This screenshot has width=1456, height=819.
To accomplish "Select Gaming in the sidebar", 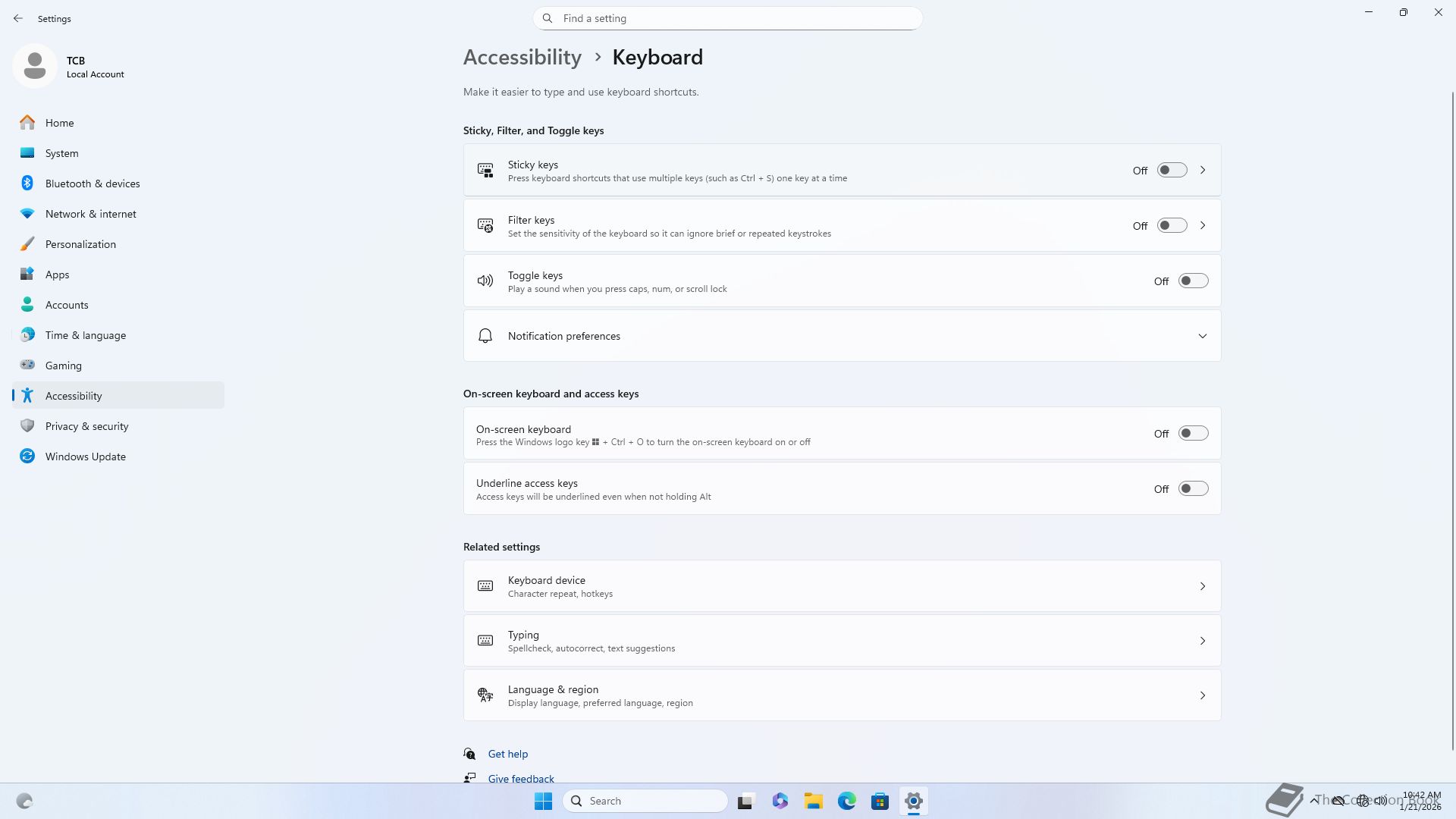I will point(64,366).
